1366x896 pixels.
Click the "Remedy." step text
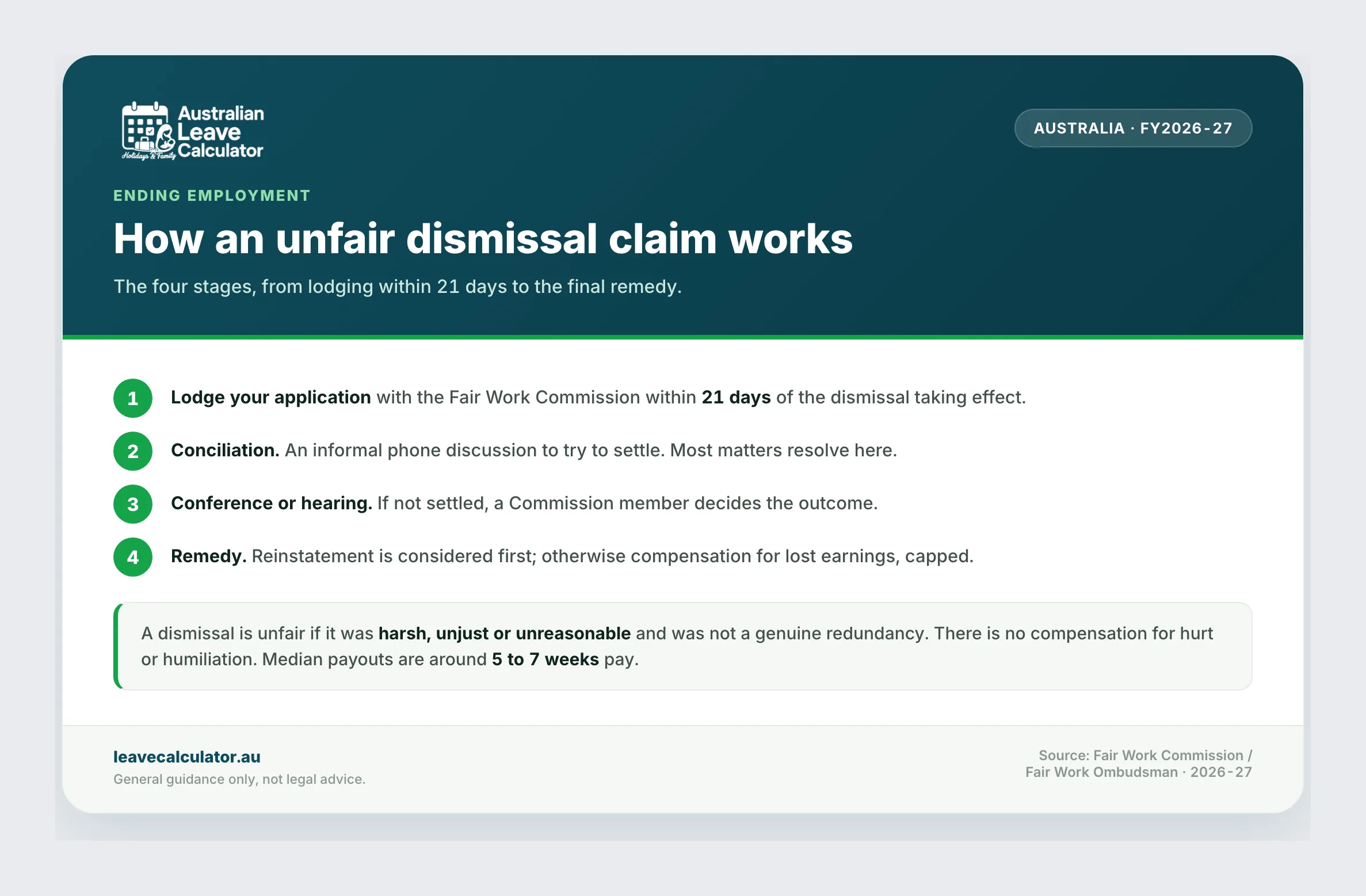coord(209,556)
